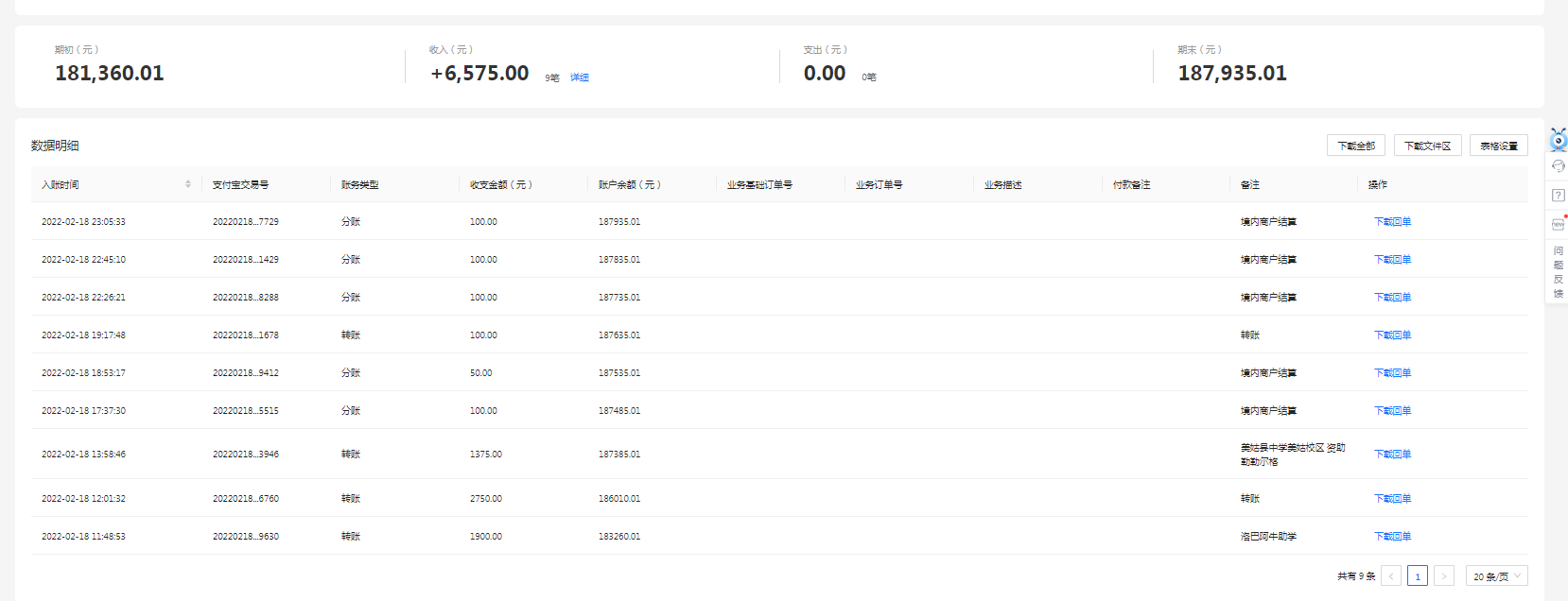Download receipt for 22:45:10 transaction
This screenshot has height=601, width=1568.
coord(1392,260)
